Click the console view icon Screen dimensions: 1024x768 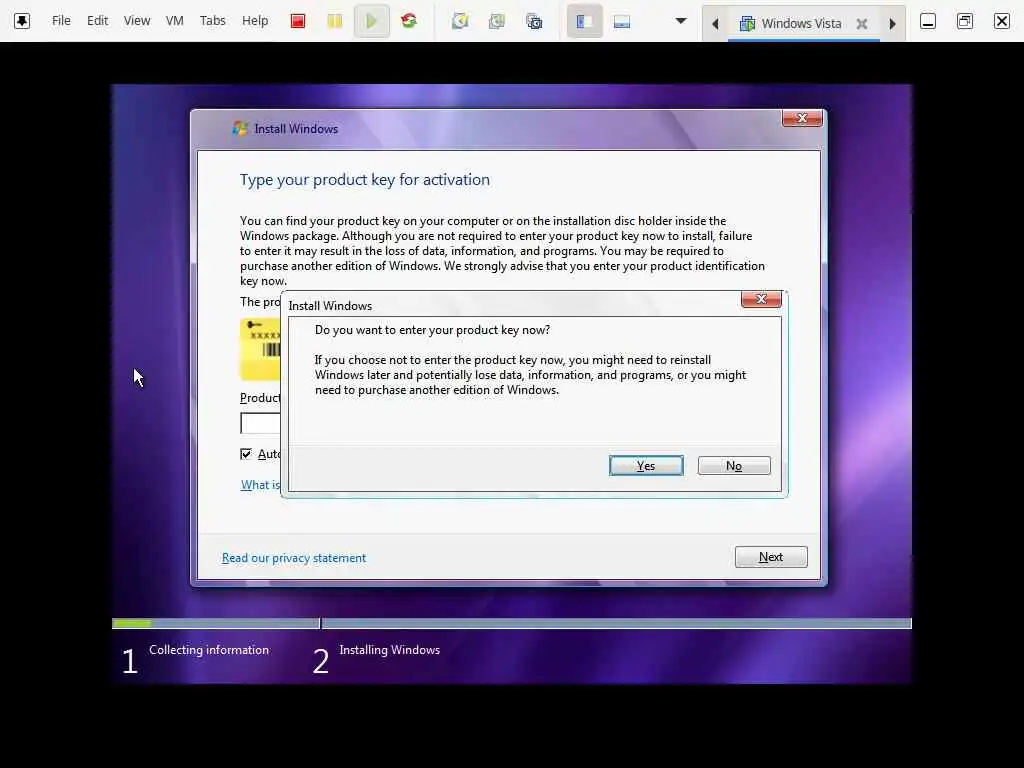point(622,22)
